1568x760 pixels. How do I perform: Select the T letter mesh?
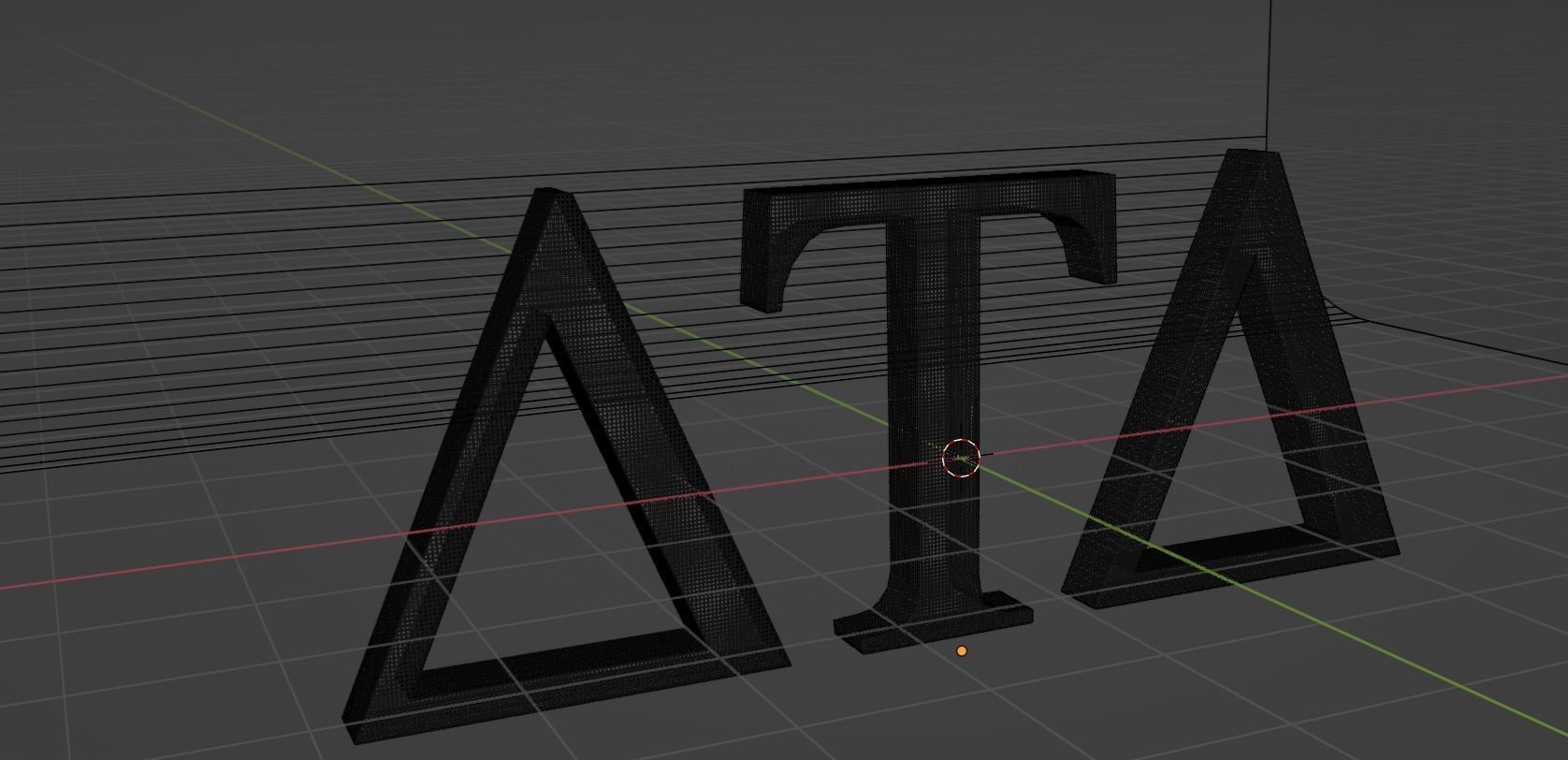[x=932, y=412]
